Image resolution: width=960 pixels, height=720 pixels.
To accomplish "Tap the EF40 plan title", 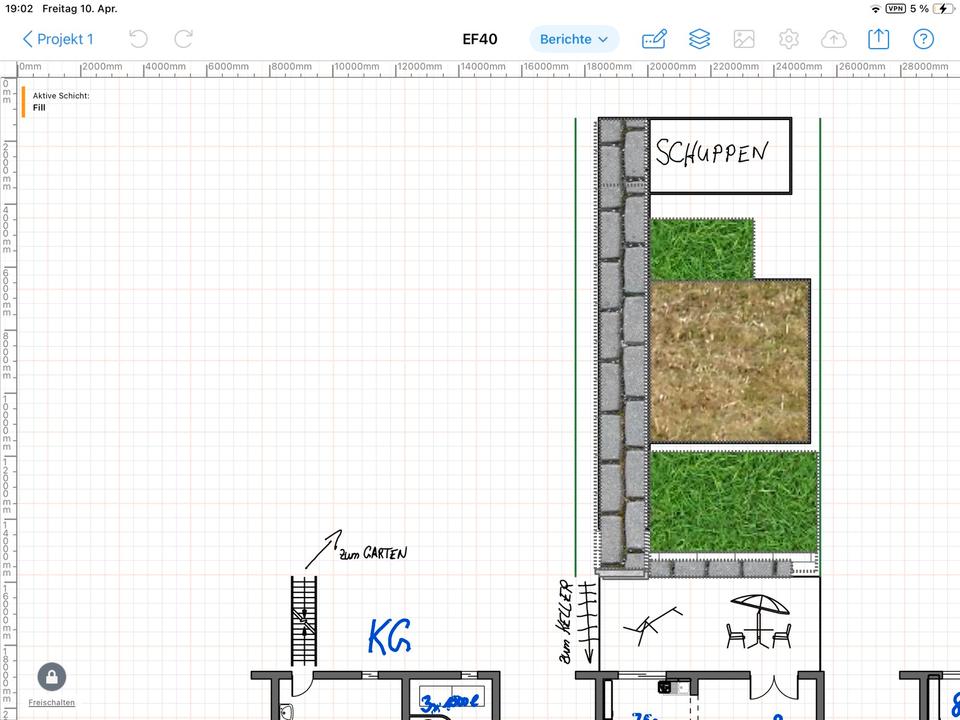I will 480,39.
